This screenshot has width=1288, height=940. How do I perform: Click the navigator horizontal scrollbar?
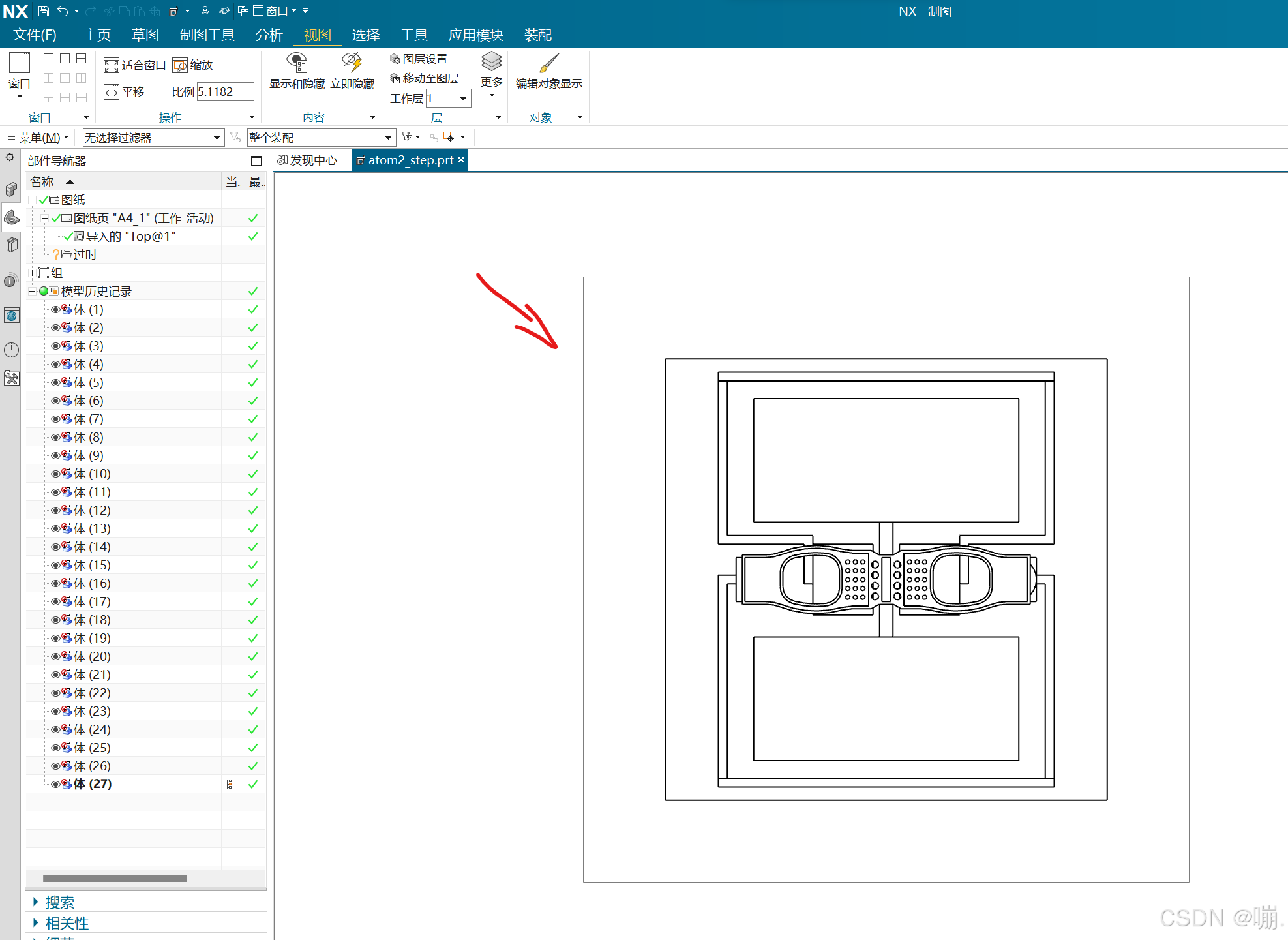[x=115, y=878]
